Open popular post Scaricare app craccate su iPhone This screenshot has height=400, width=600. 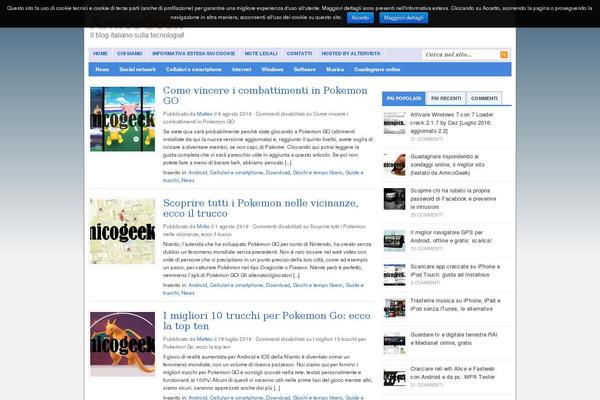pyautogui.click(x=455, y=271)
